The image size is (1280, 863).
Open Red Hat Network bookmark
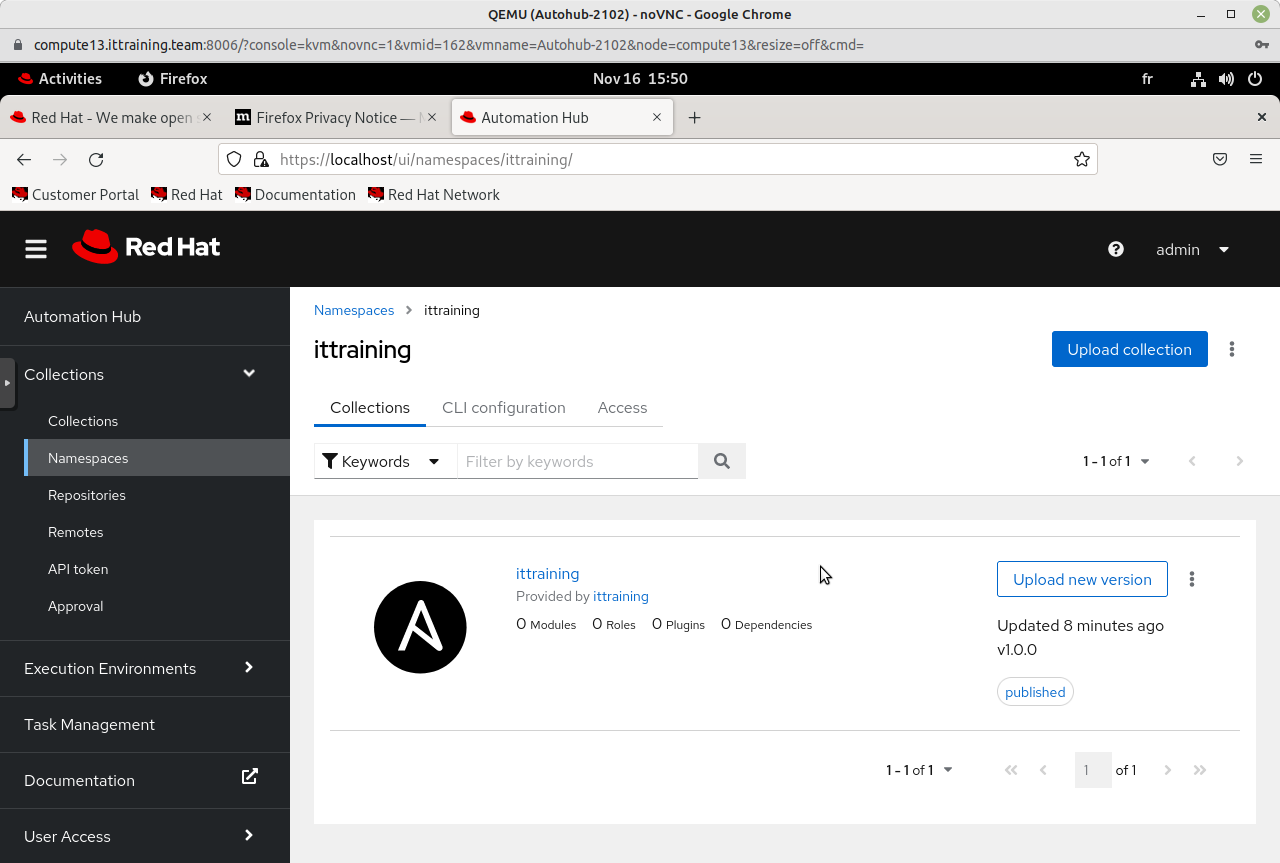434,195
